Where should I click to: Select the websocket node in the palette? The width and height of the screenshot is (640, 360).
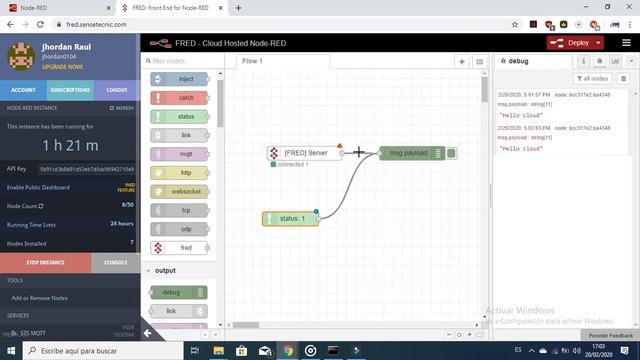pos(179,191)
